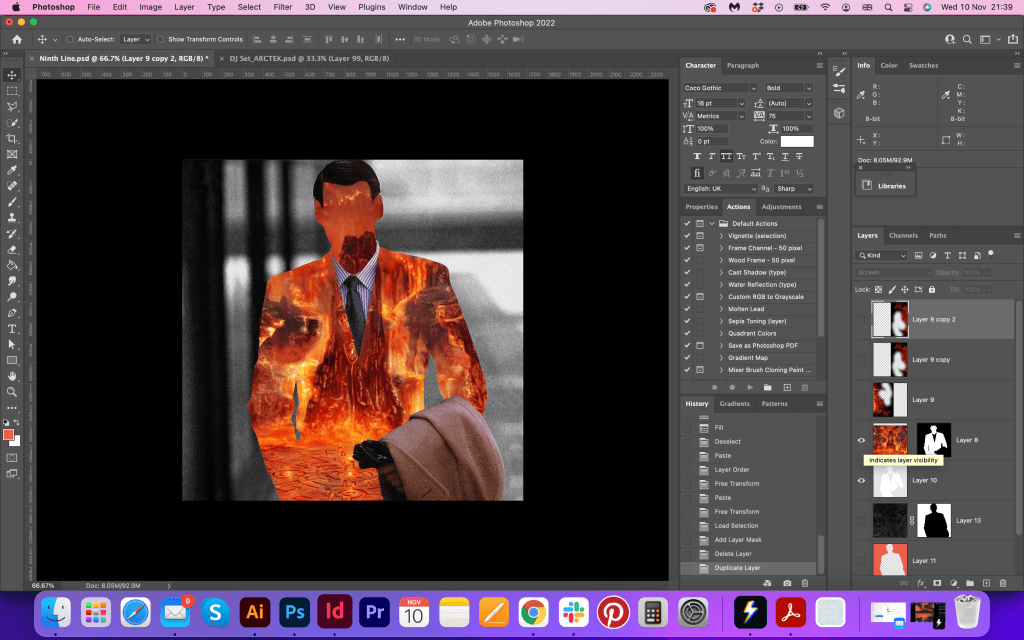1024x640 pixels.
Task: Open the Kind layer filter dropdown
Action: (881, 256)
